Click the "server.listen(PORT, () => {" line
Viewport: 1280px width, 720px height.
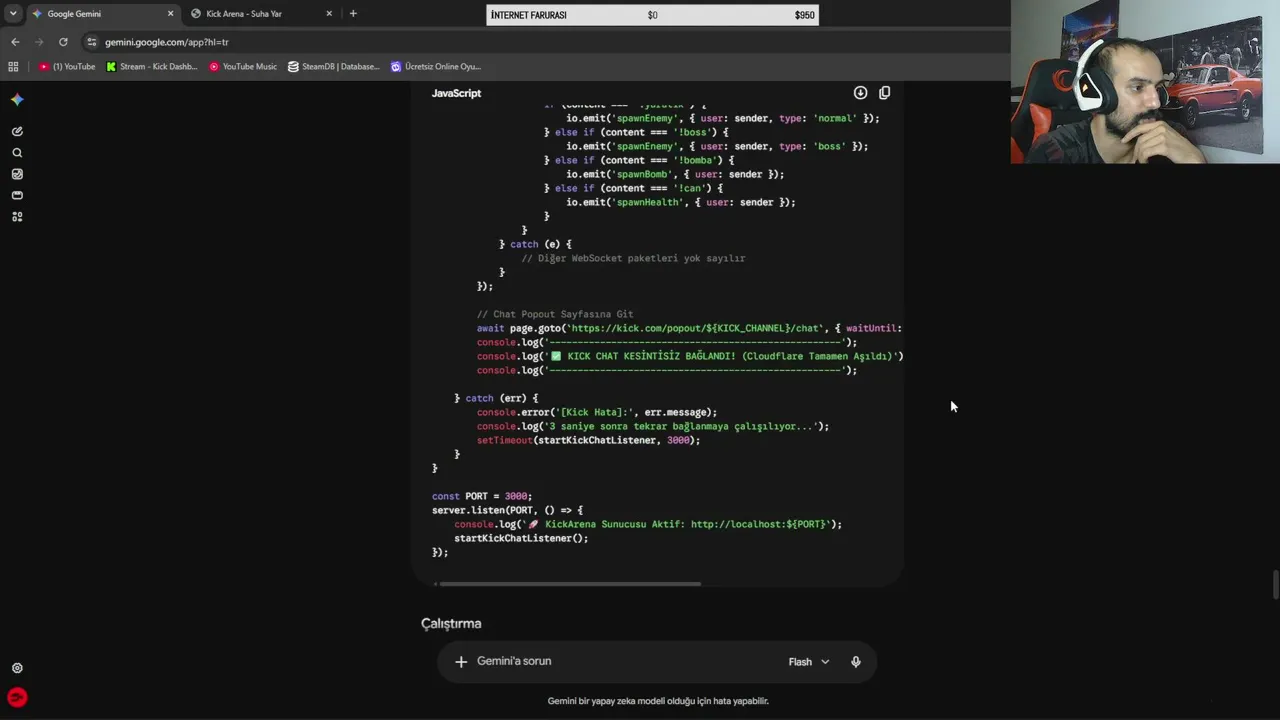click(x=507, y=510)
